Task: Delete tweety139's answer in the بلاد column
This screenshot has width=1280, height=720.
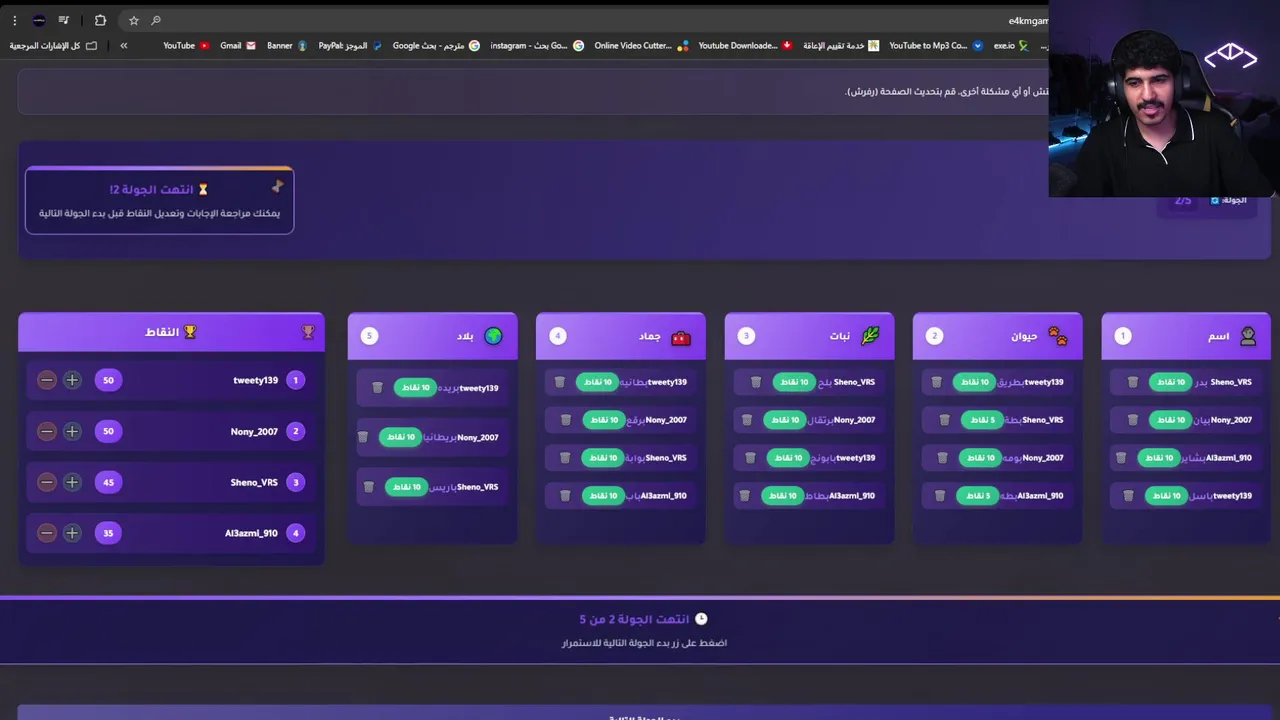Action: [378, 388]
